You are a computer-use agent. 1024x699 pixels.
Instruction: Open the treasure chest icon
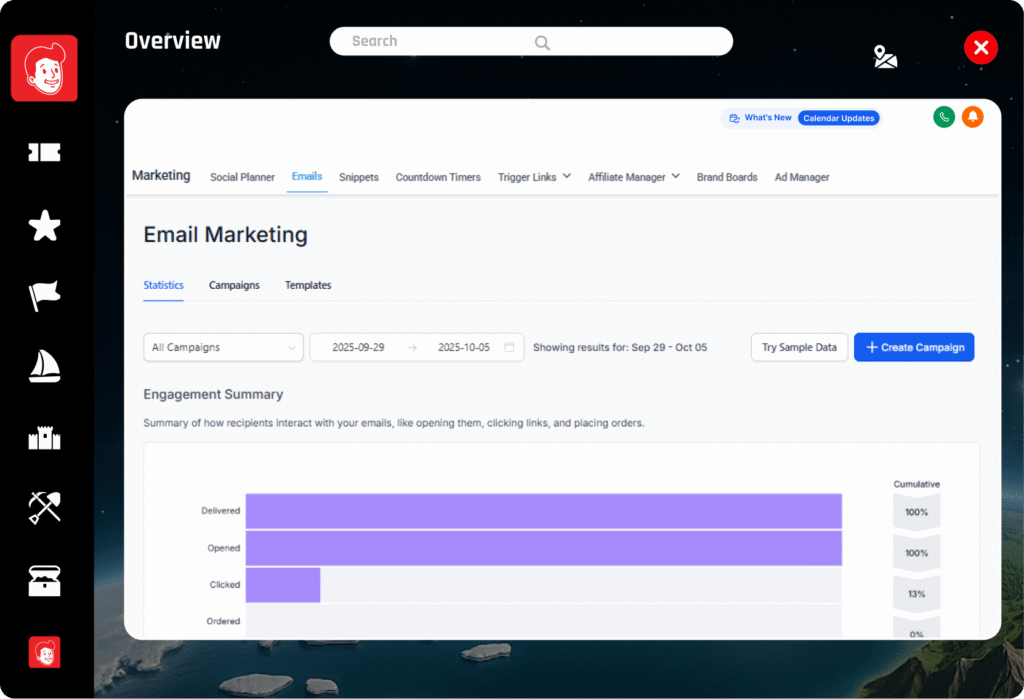[x=44, y=581]
